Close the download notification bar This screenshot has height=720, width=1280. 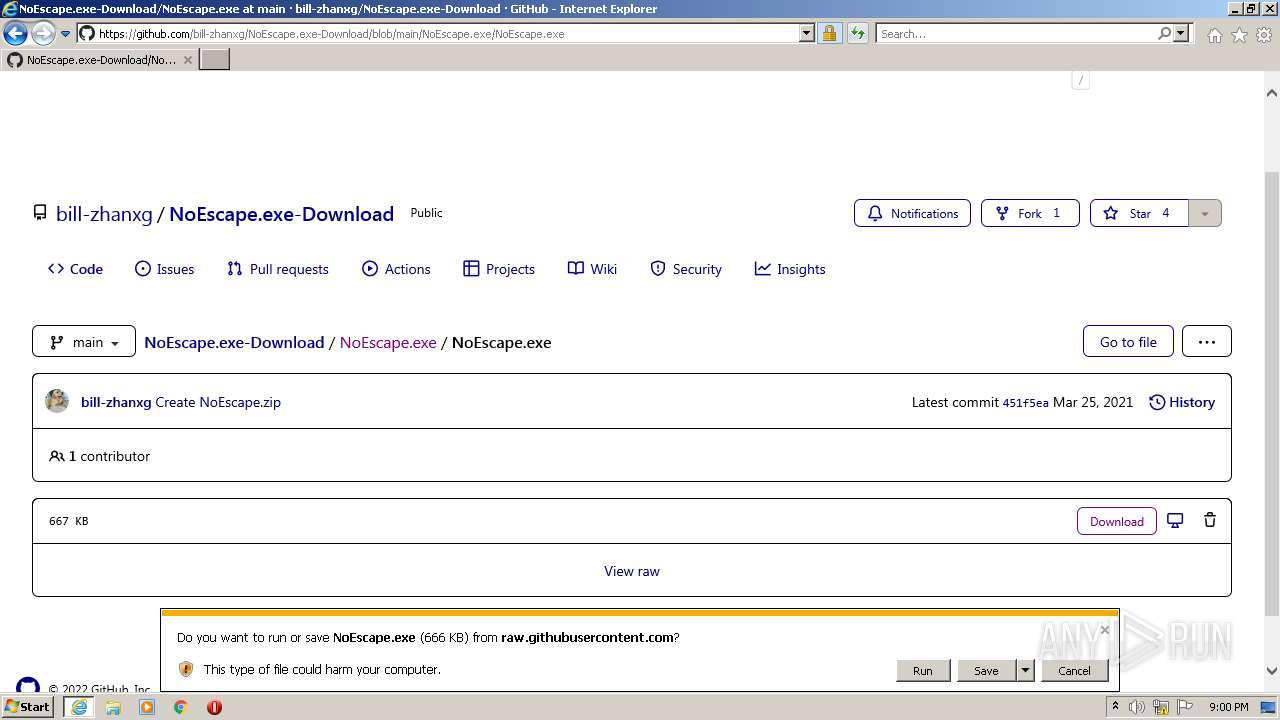(1105, 629)
